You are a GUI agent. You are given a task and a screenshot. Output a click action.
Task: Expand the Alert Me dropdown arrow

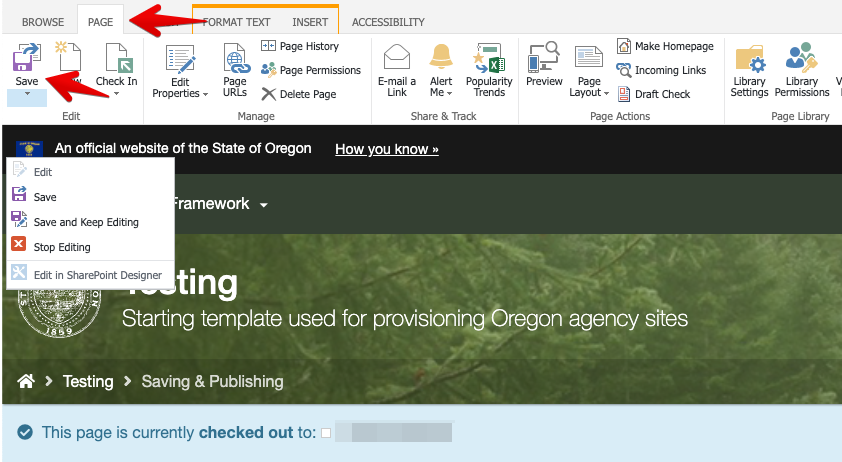tap(450, 93)
